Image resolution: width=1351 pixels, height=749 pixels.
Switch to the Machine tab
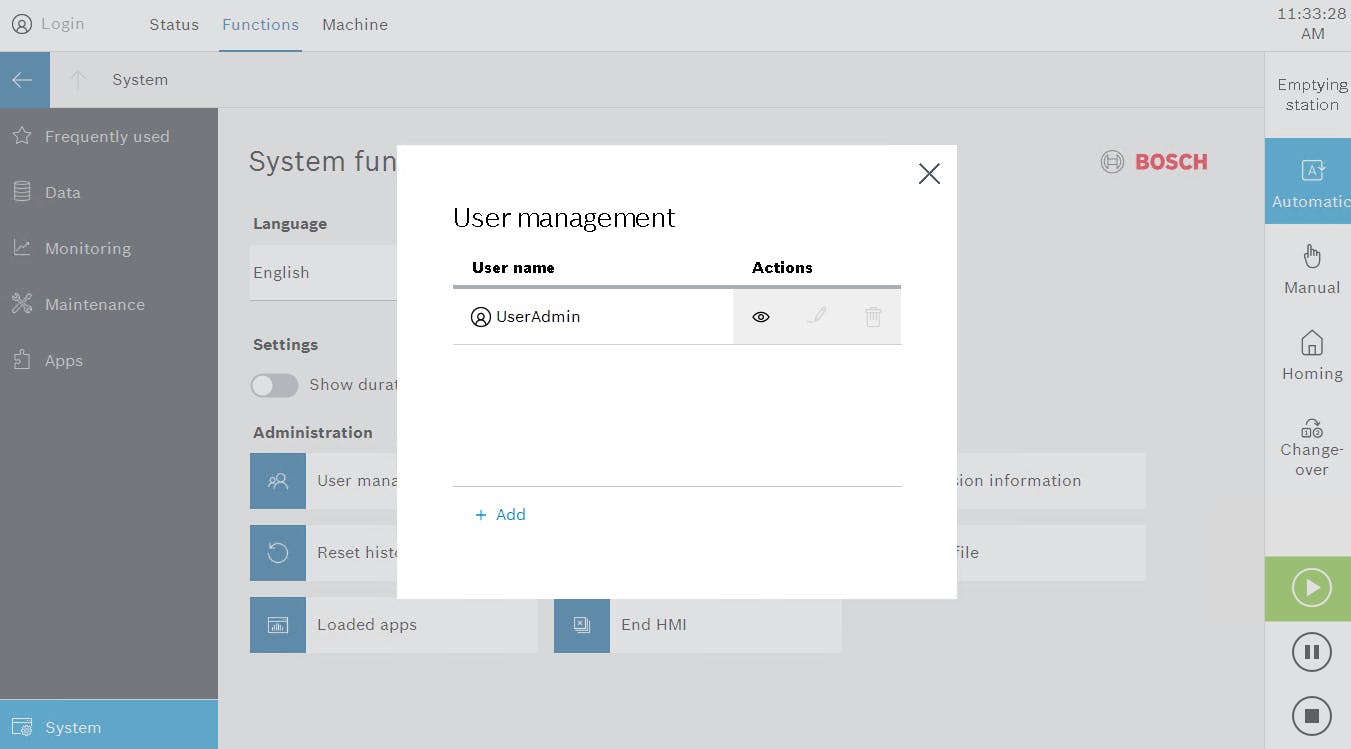(355, 25)
